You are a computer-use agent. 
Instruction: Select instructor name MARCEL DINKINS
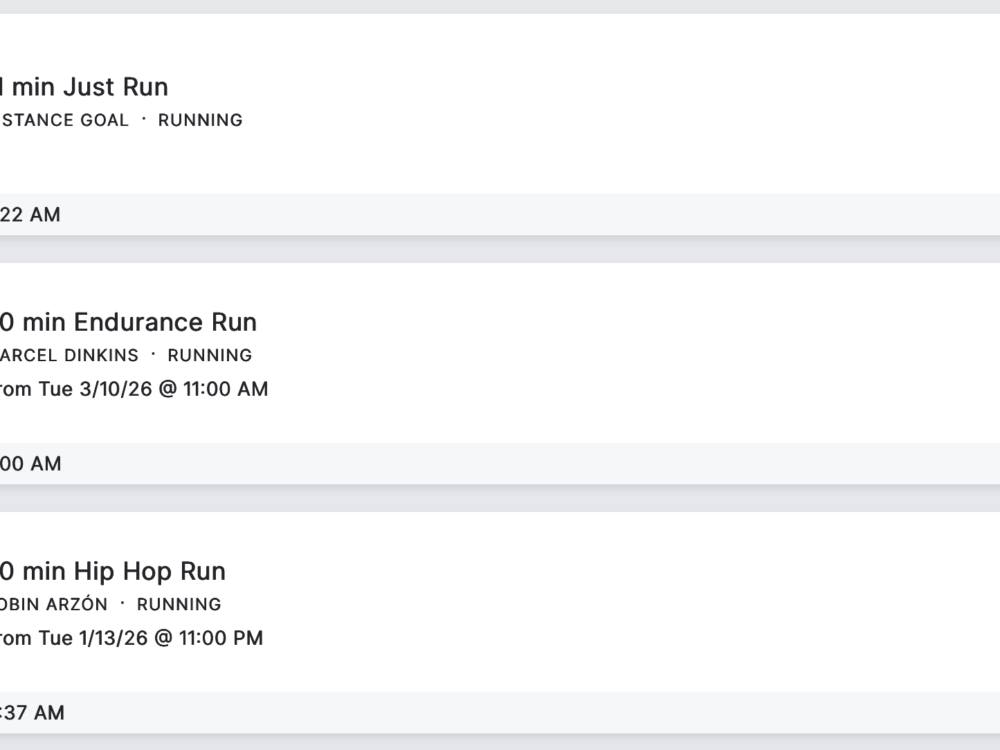[69, 355]
